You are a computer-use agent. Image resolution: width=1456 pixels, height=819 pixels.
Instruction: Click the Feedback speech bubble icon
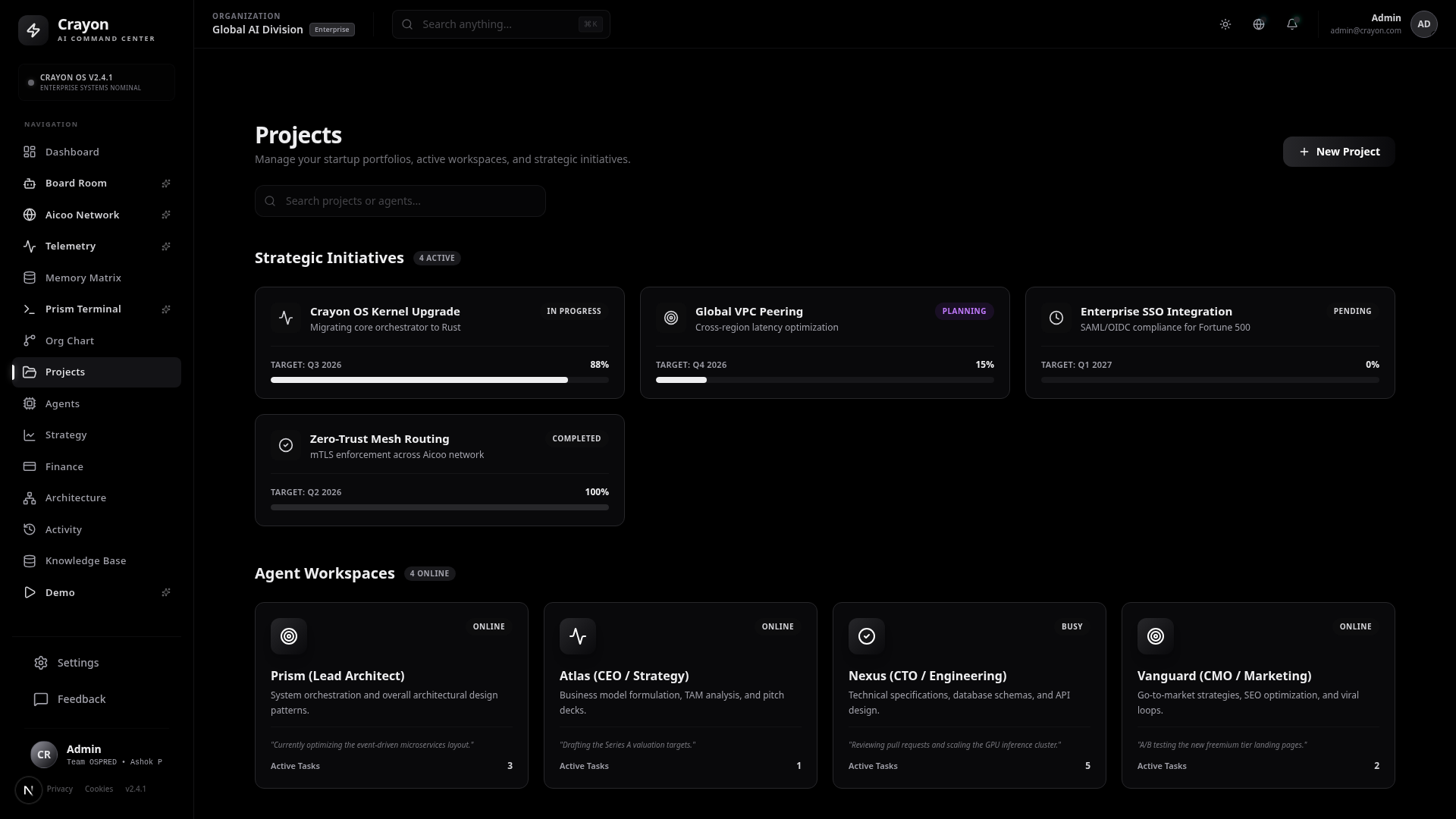pyautogui.click(x=41, y=699)
